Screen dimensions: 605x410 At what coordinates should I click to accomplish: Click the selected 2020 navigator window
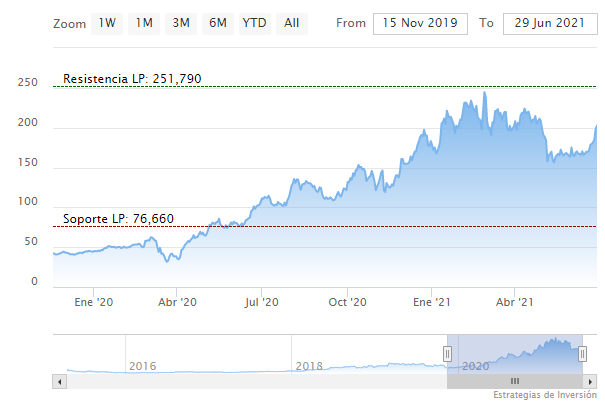pyautogui.click(x=515, y=353)
